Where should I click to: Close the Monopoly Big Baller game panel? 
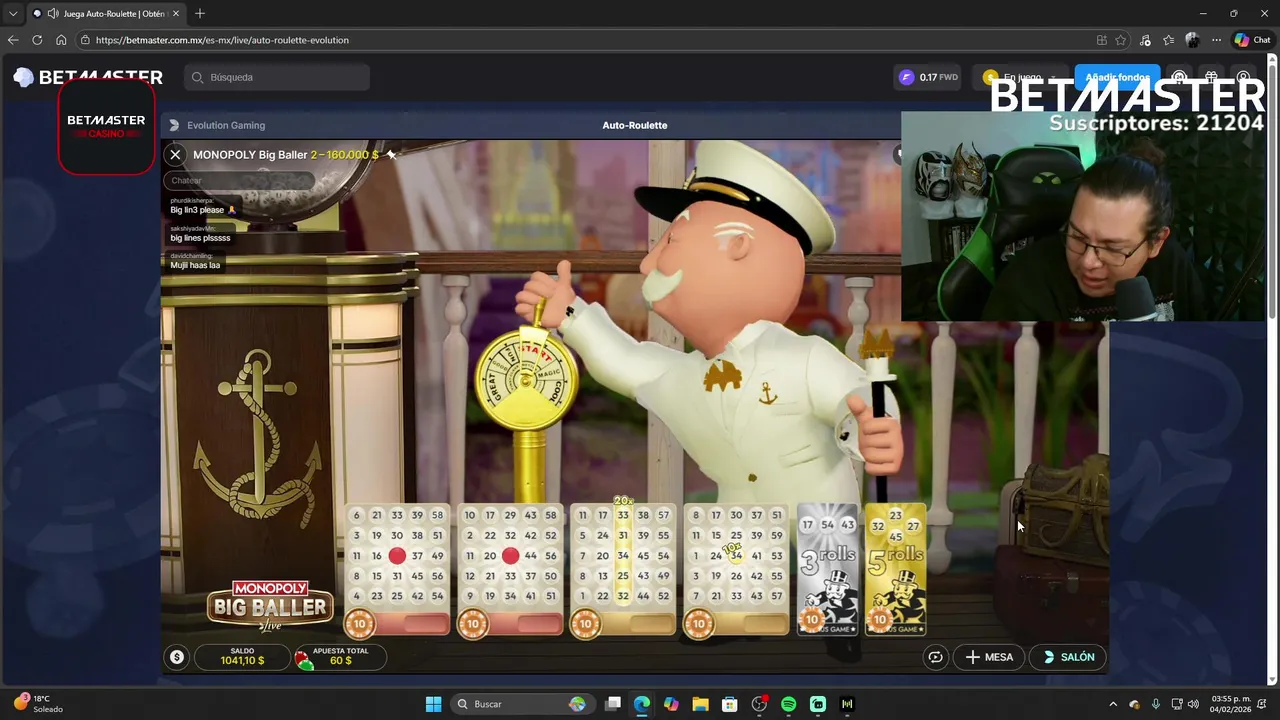tap(175, 155)
